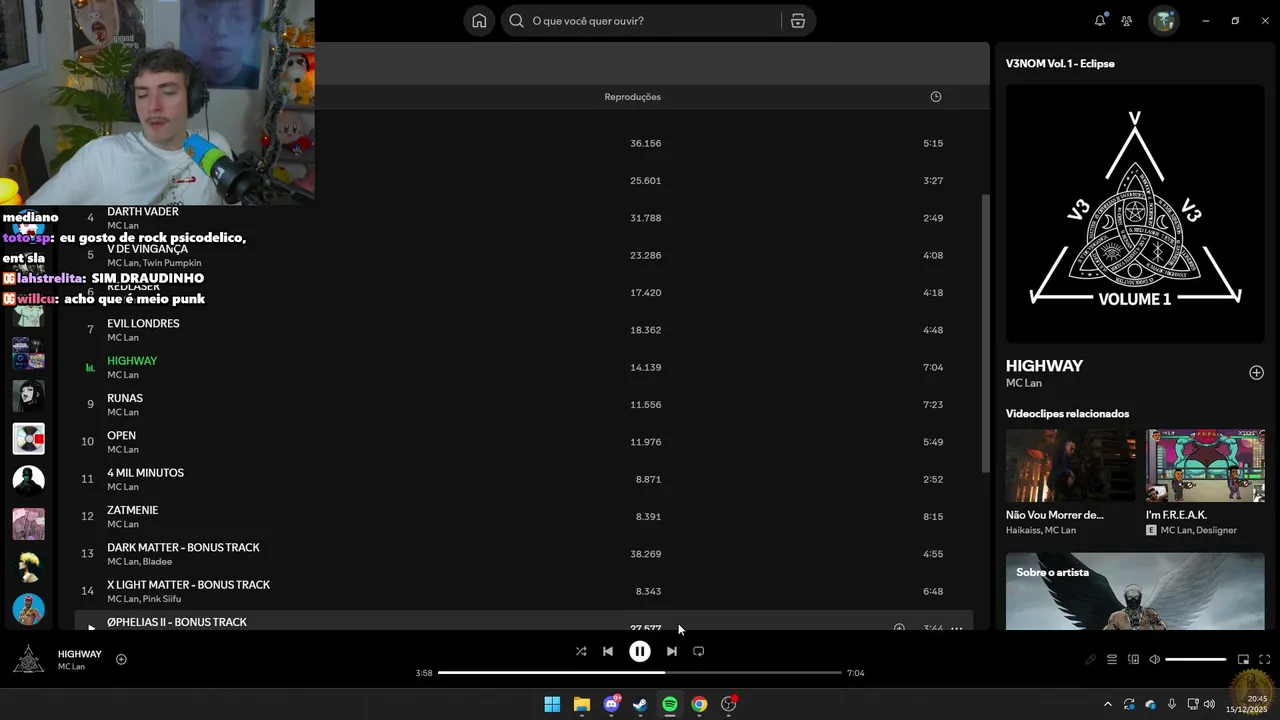Open the miniplayer icon

click(x=1243, y=659)
